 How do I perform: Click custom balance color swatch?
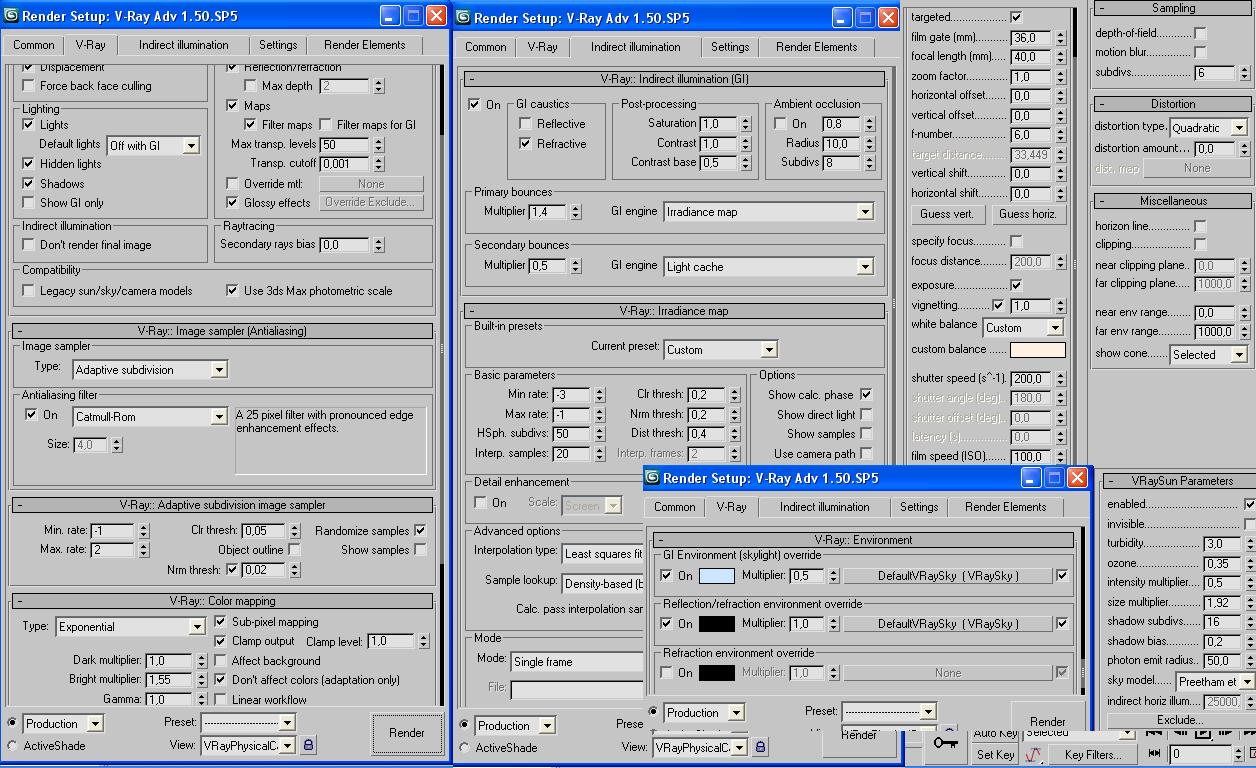pos(1038,350)
